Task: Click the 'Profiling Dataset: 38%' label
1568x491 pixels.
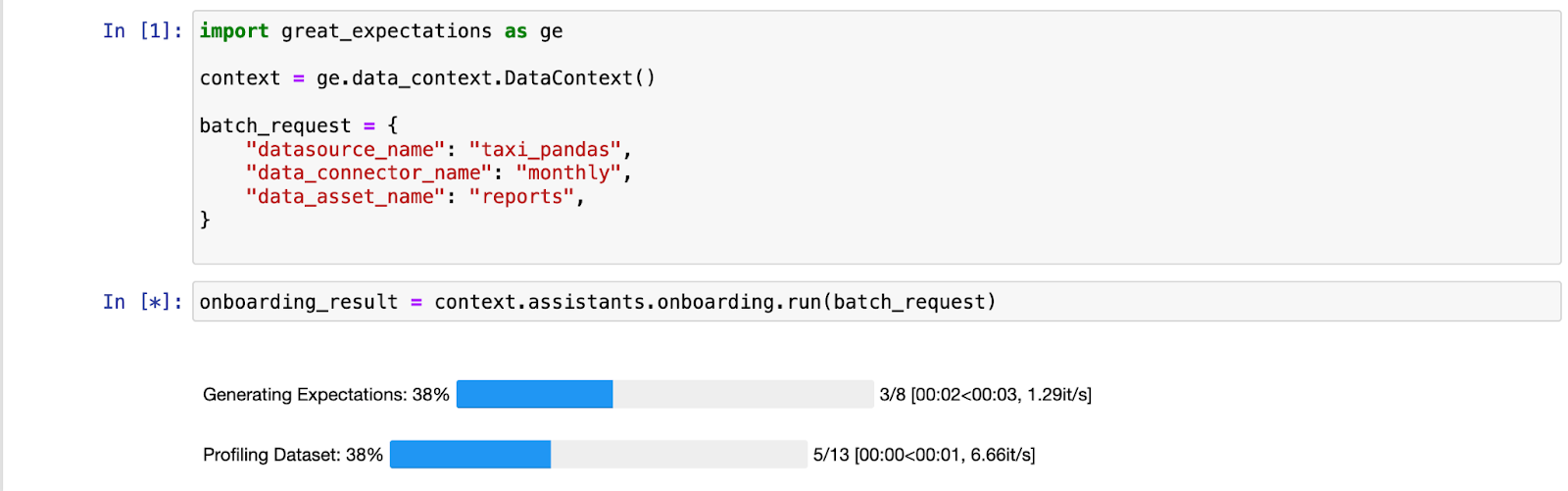Action: tap(293, 455)
